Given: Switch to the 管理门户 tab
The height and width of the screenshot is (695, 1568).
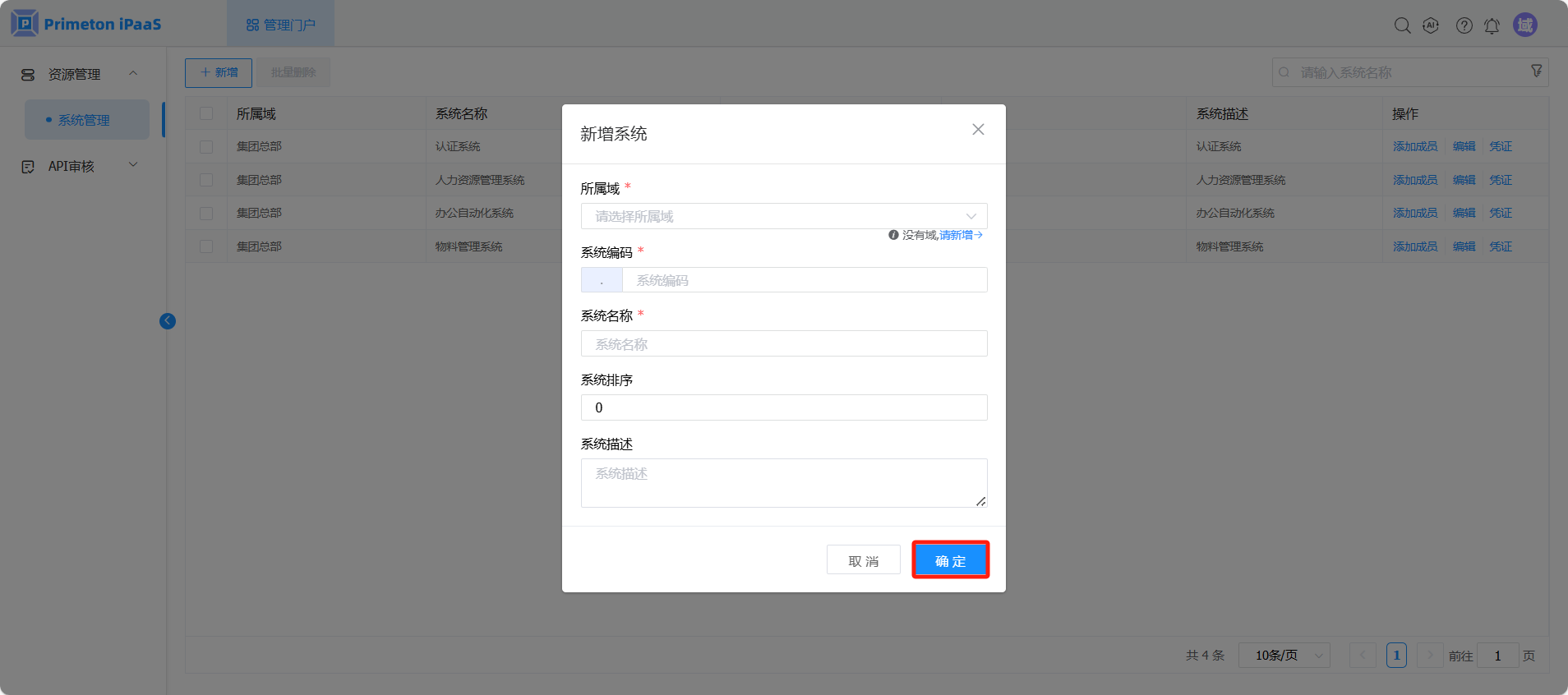Looking at the screenshot, I should click(x=281, y=25).
